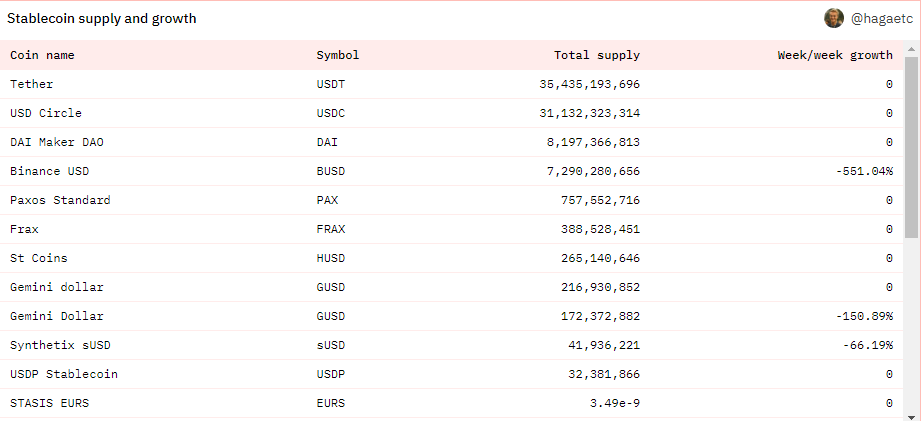Select the Tether coin name cell
The width and height of the screenshot is (924, 421).
(x=32, y=84)
